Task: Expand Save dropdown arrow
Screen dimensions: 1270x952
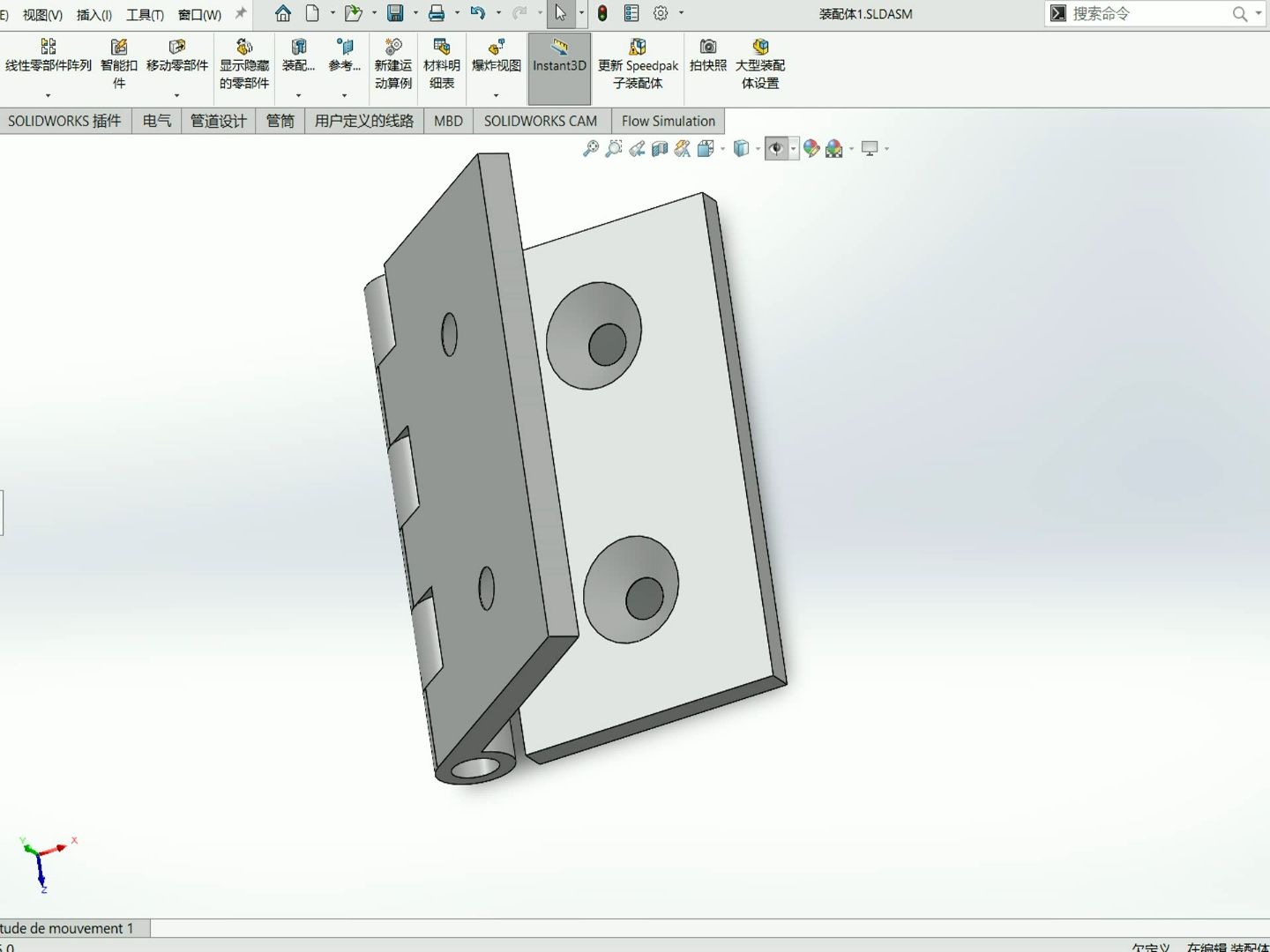Action: coord(415,13)
